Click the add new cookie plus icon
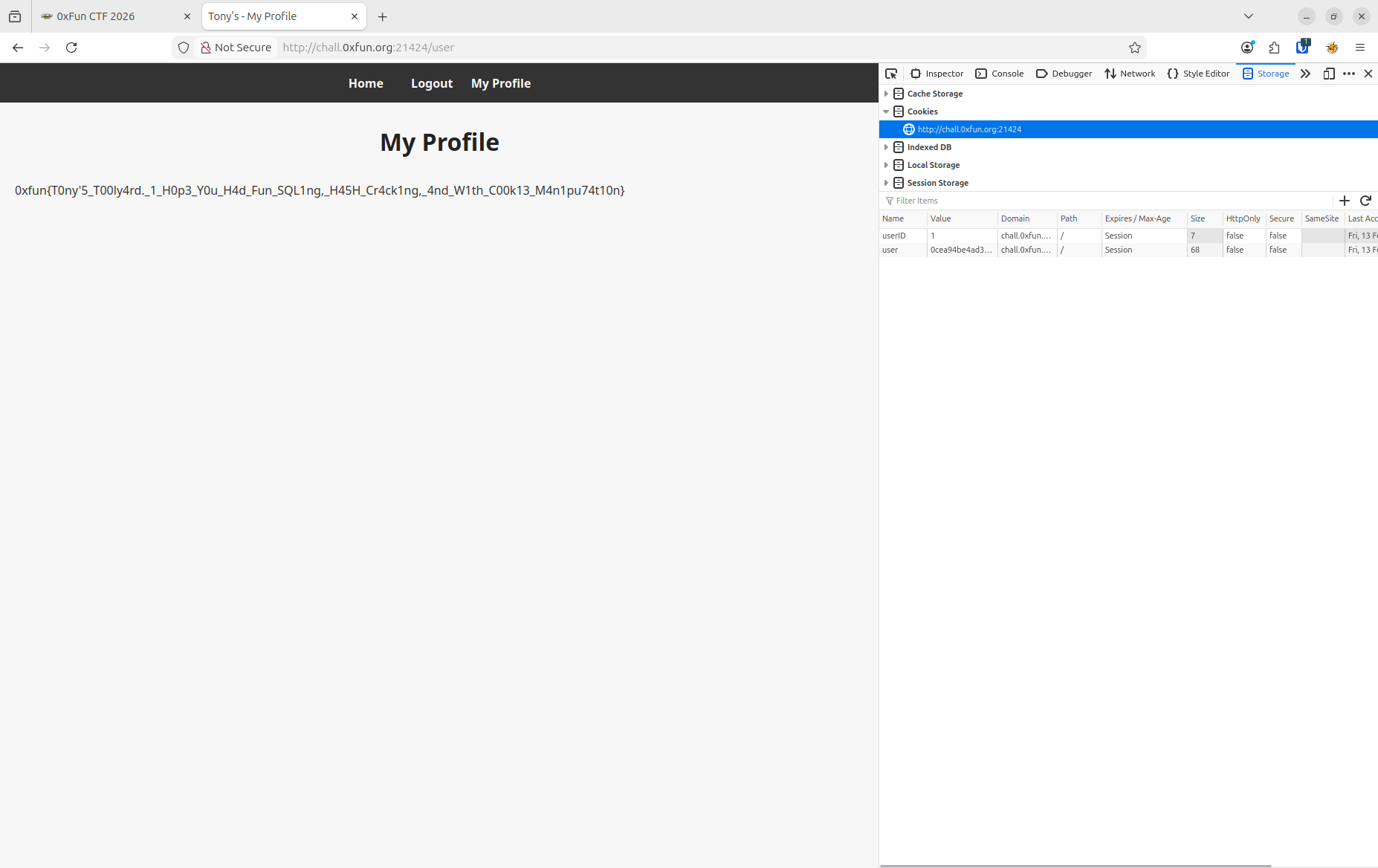The height and width of the screenshot is (868, 1378). [x=1345, y=201]
